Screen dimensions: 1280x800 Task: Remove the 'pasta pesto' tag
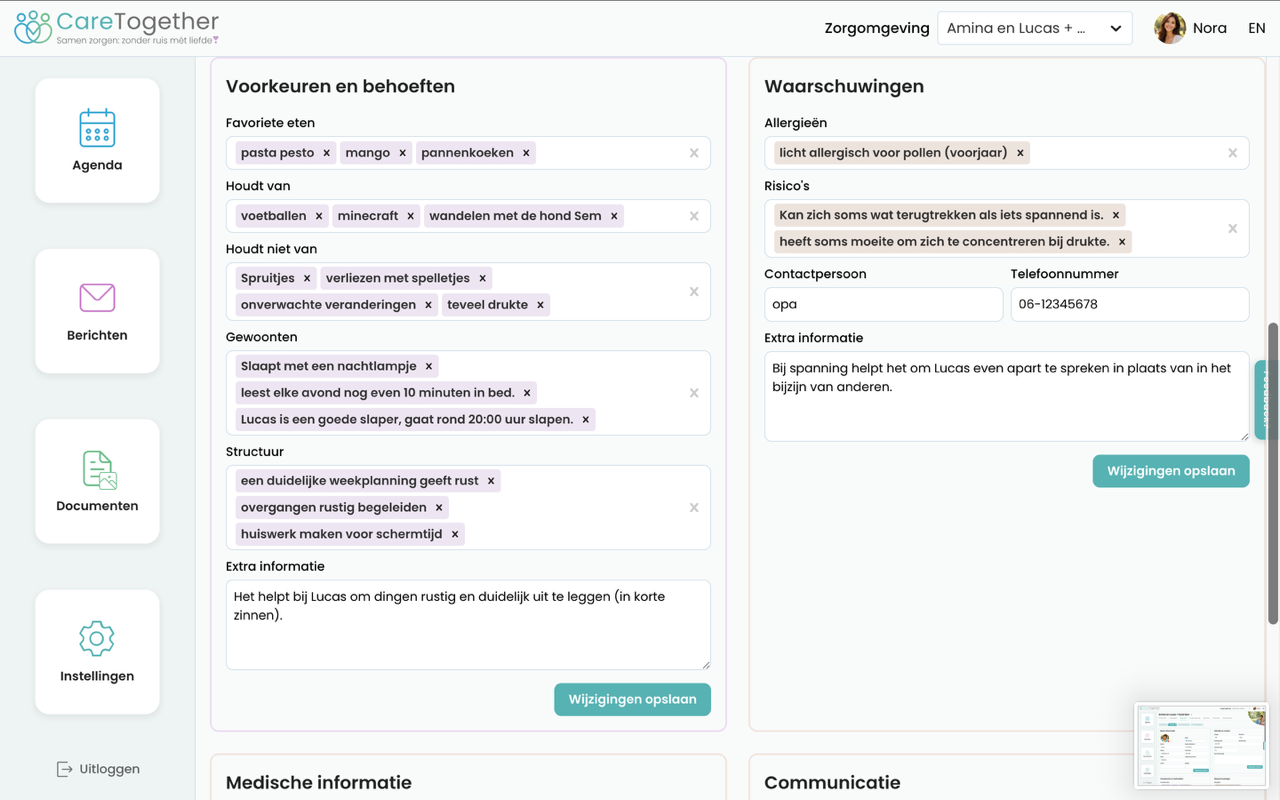pos(326,153)
